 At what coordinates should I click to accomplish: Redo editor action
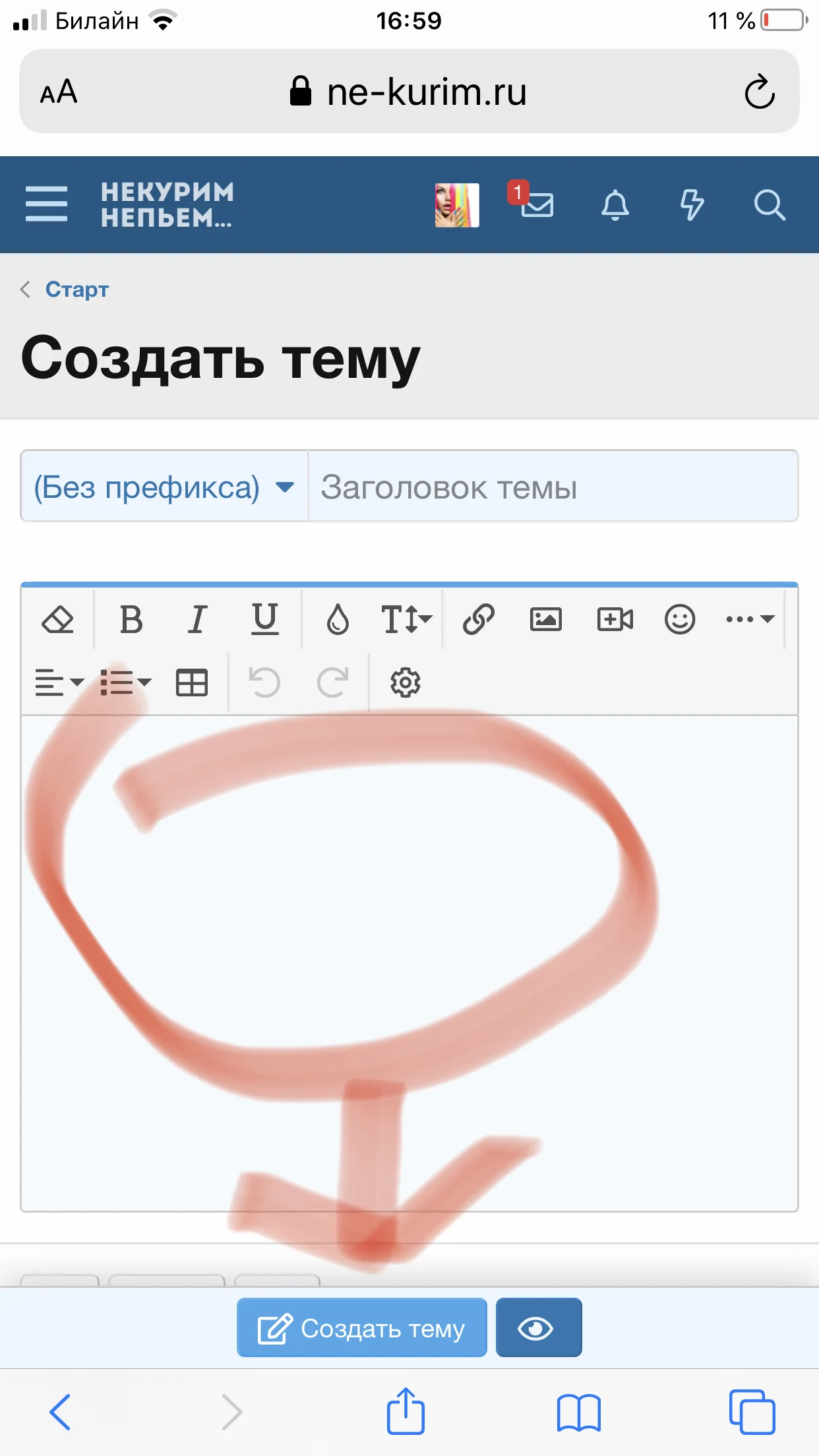click(332, 682)
